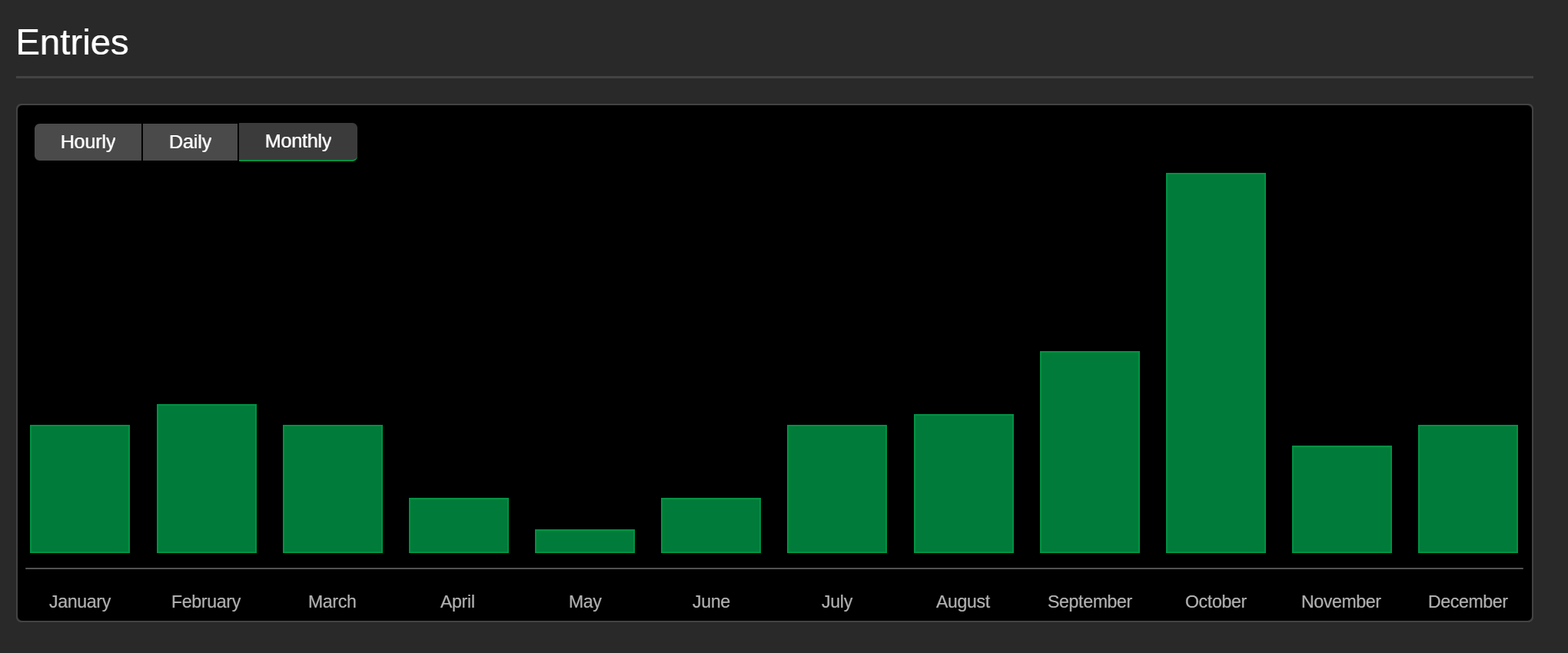Click the "October" axis label text
This screenshot has height=653, width=1568.
1215,602
